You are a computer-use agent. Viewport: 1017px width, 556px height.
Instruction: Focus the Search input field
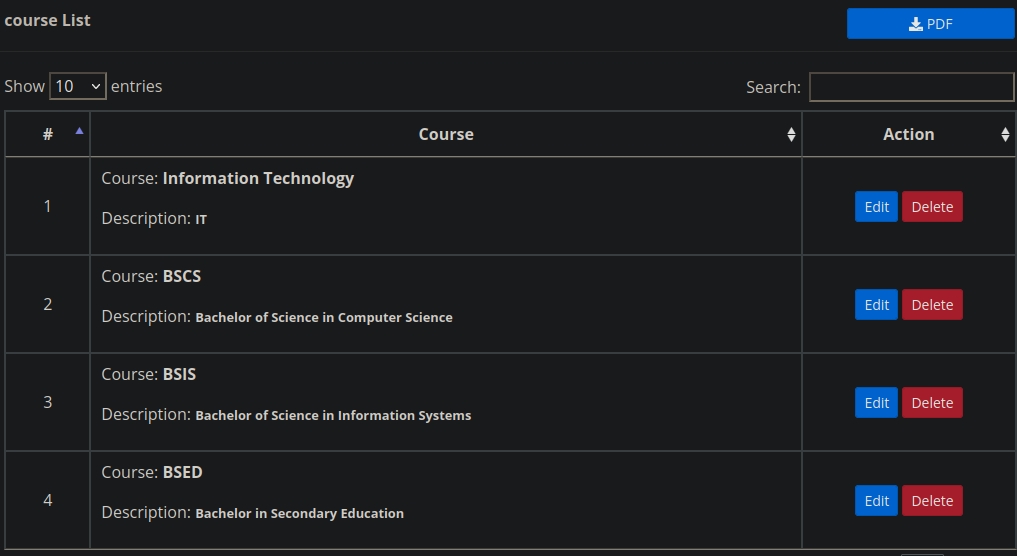pyautogui.click(x=911, y=87)
